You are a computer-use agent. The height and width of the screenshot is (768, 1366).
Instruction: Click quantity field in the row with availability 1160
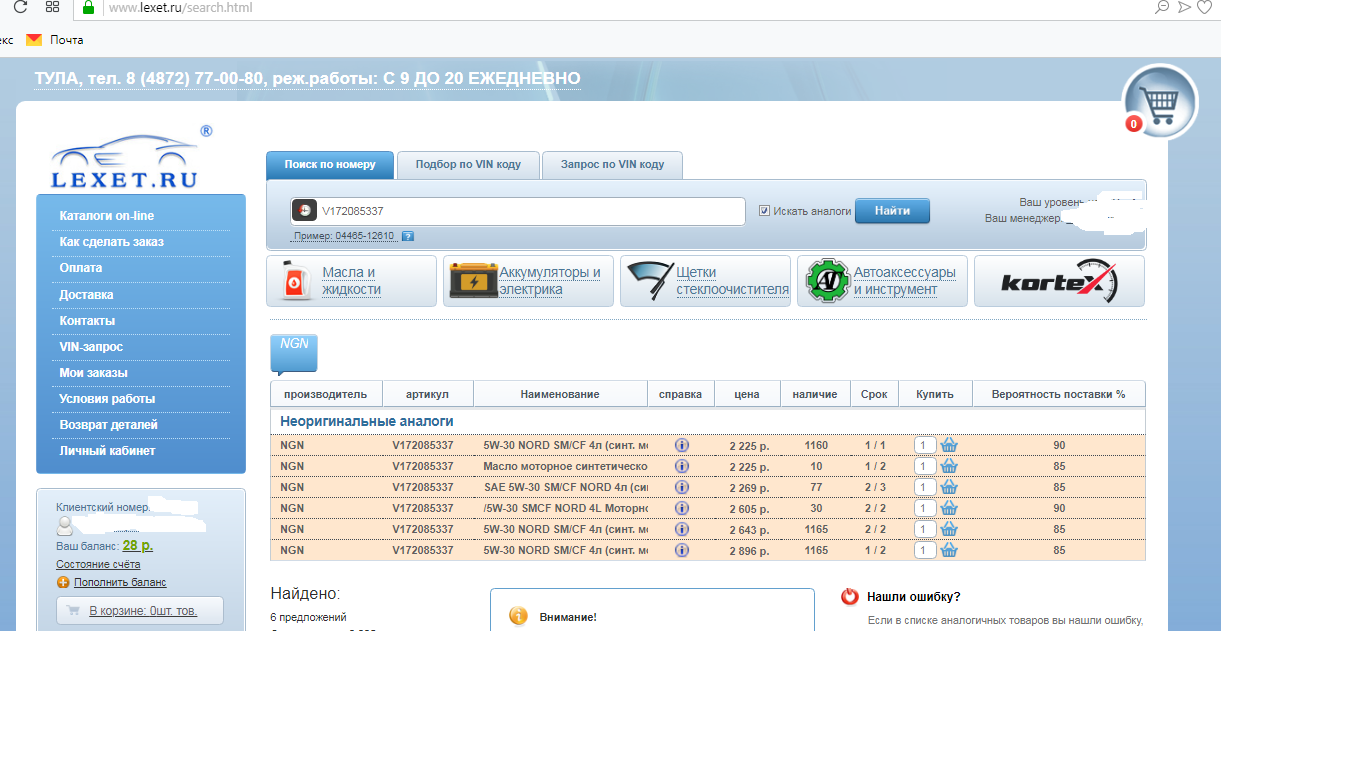click(925, 445)
